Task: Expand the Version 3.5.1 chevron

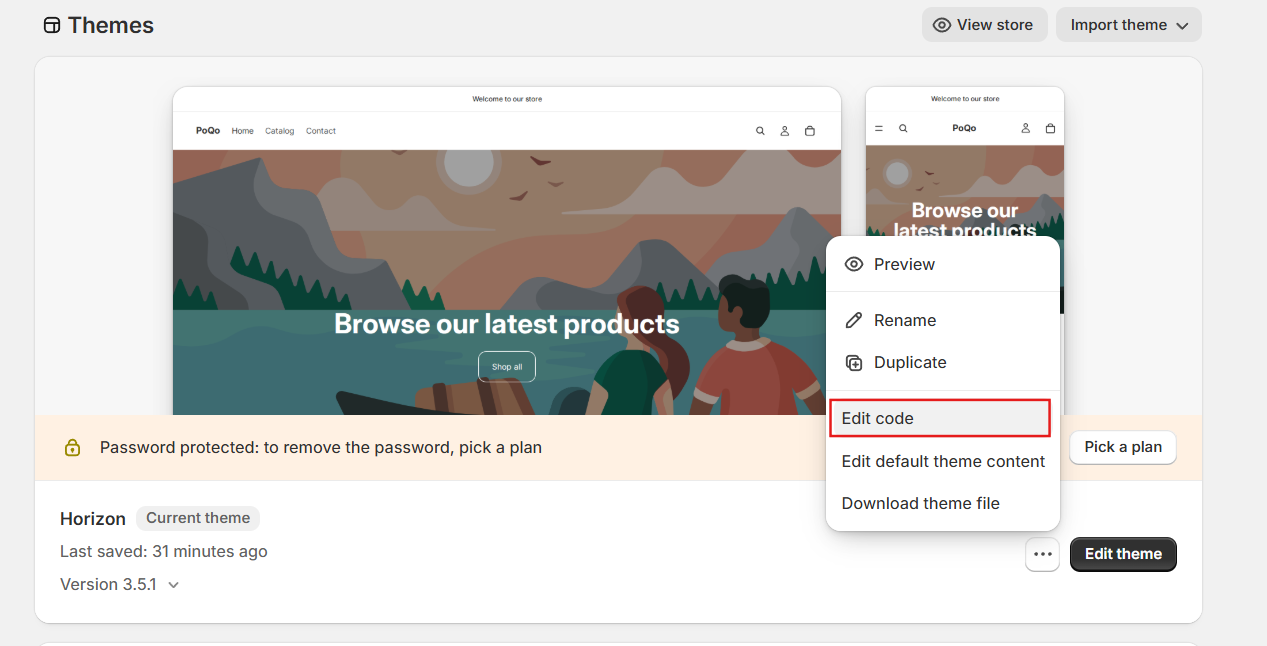Action: 173,585
